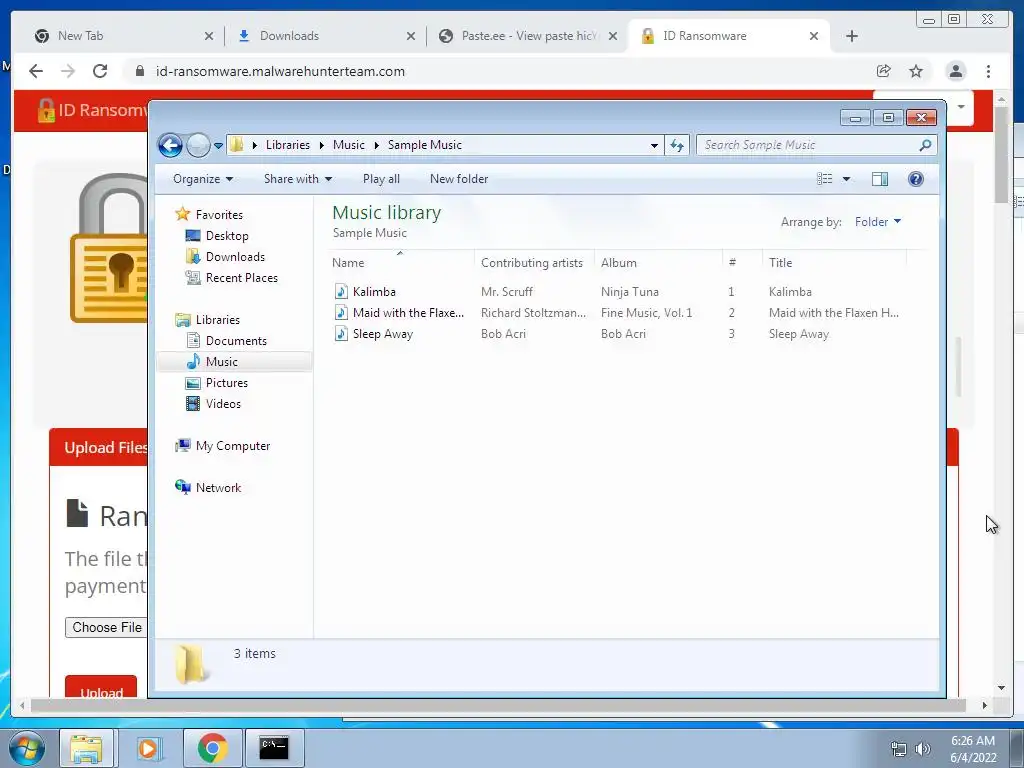Click the share page icon in Chrome
Screen dimensions: 1024x768
884,71
